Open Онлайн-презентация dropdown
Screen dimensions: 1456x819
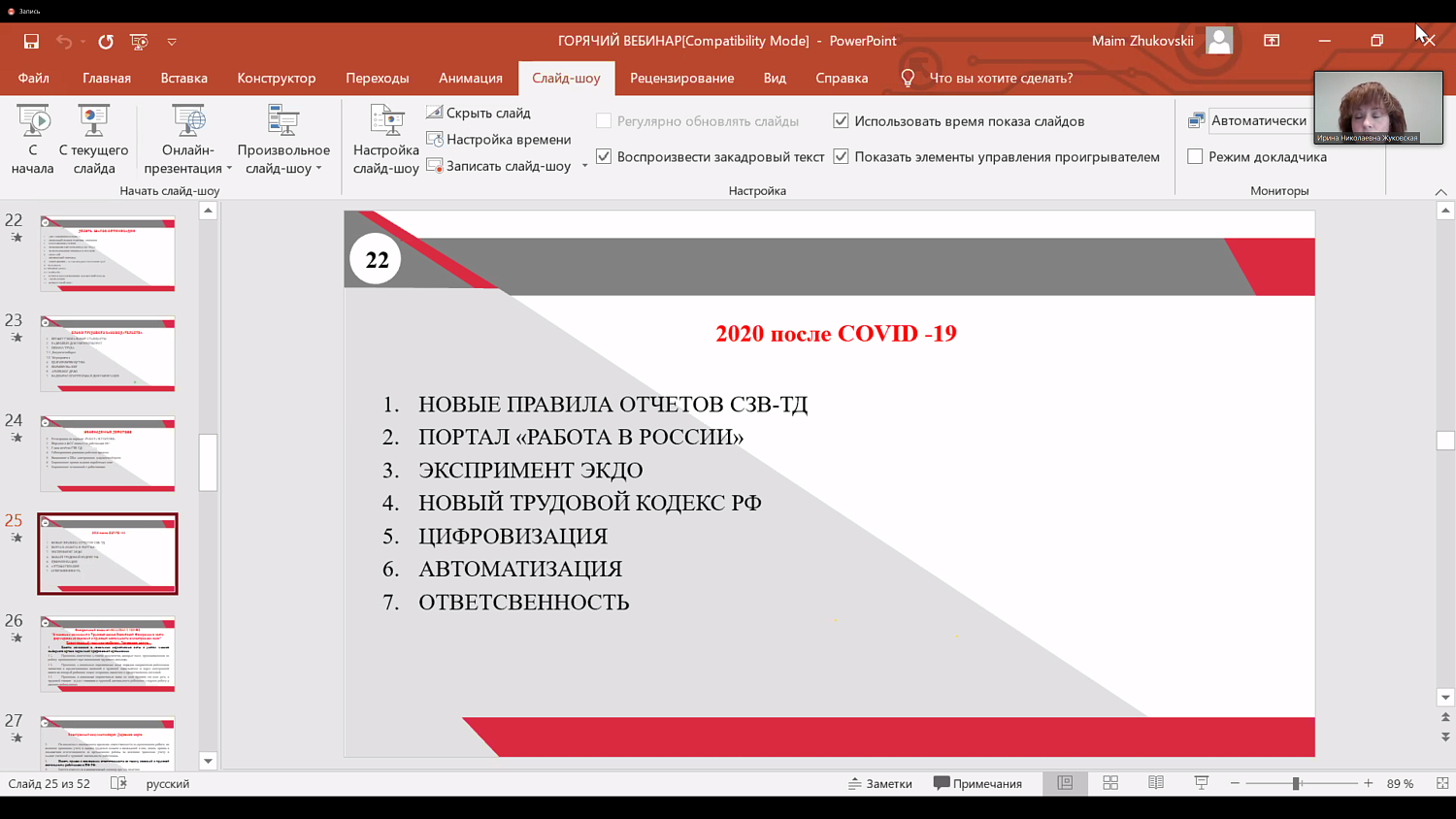pos(188,140)
